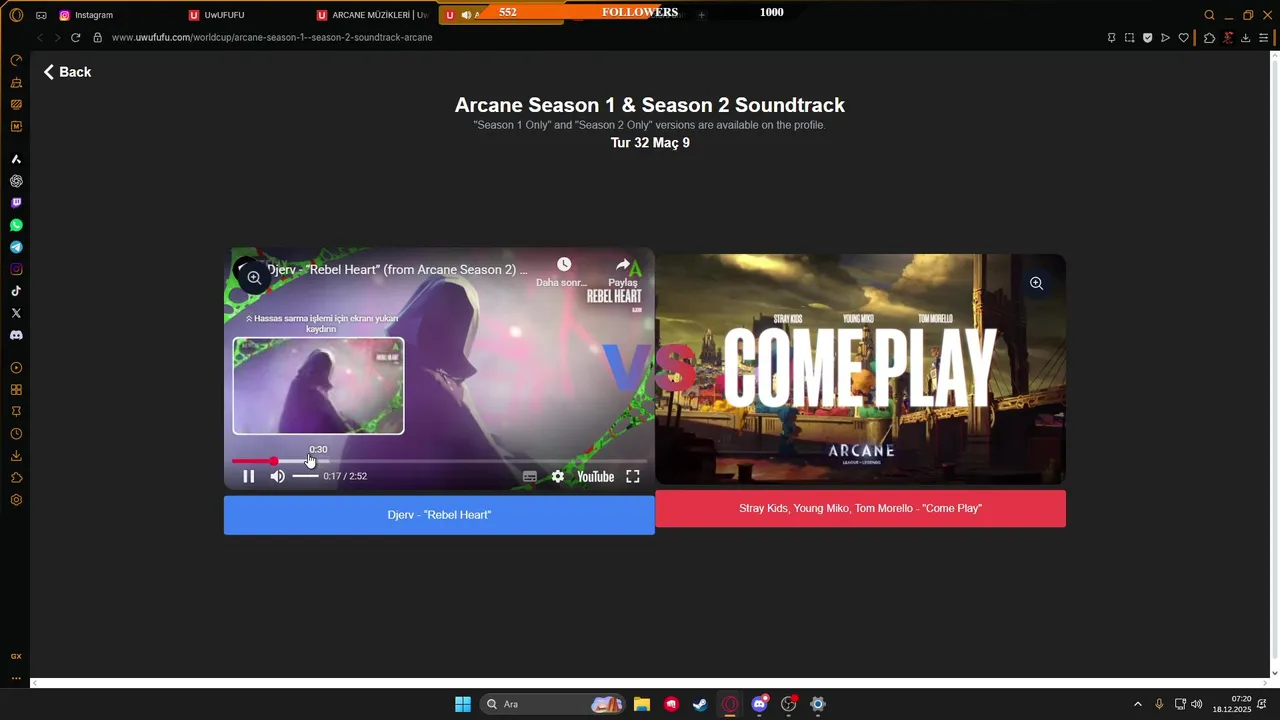Image resolution: width=1280 pixels, height=720 pixels.
Task: Open Twitch in the sidebar
Action: click(x=16, y=203)
